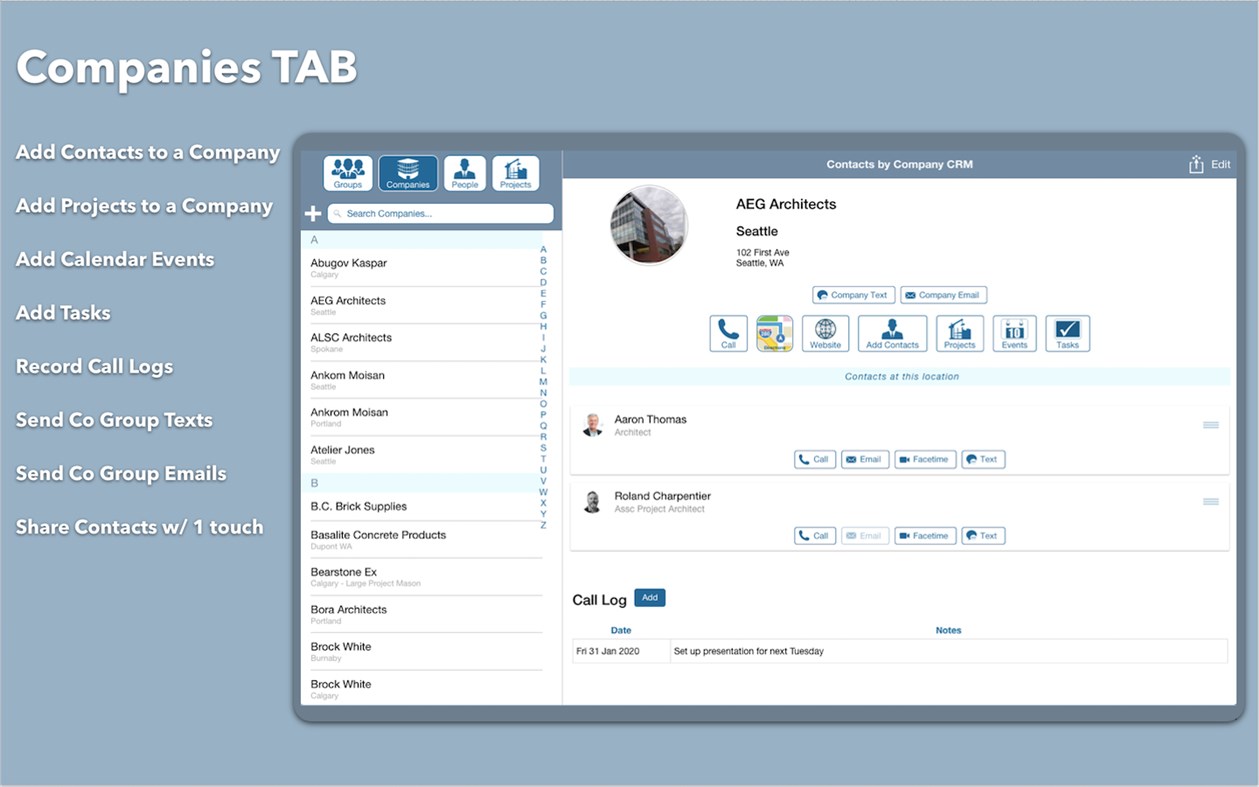This screenshot has width=1259, height=787.
Task: Facetime Roland Charpentier
Action: pyautogui.click(x=925, y=535)
